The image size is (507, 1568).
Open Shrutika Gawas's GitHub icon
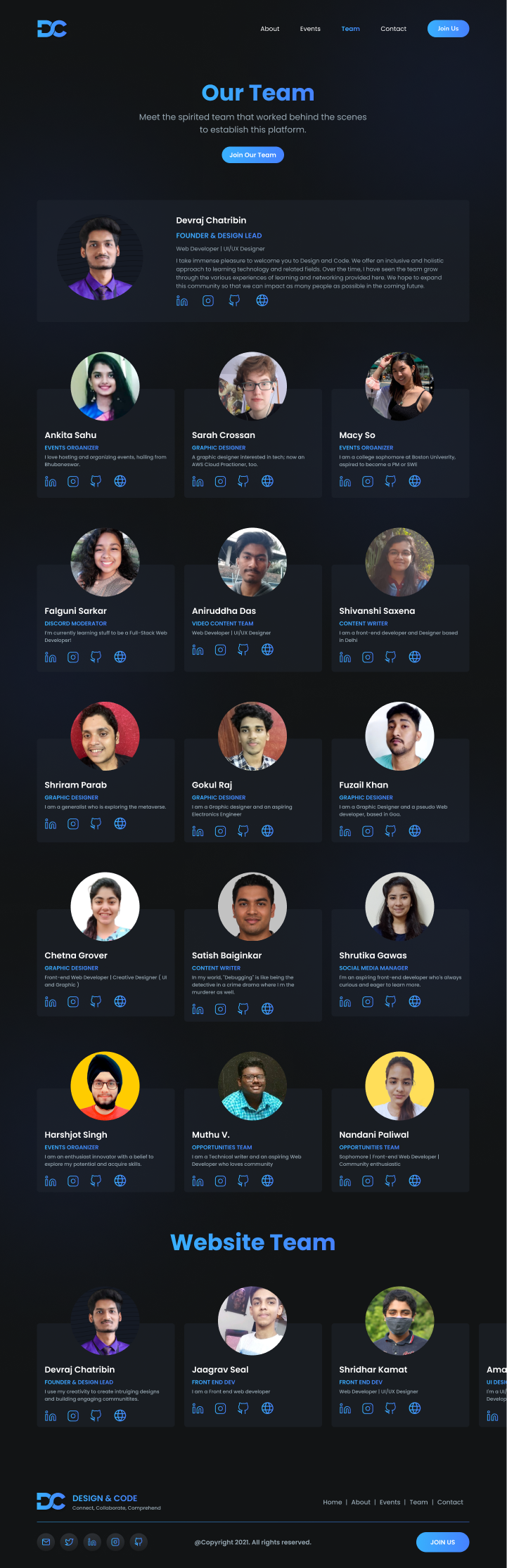(x=390, y=1001)
